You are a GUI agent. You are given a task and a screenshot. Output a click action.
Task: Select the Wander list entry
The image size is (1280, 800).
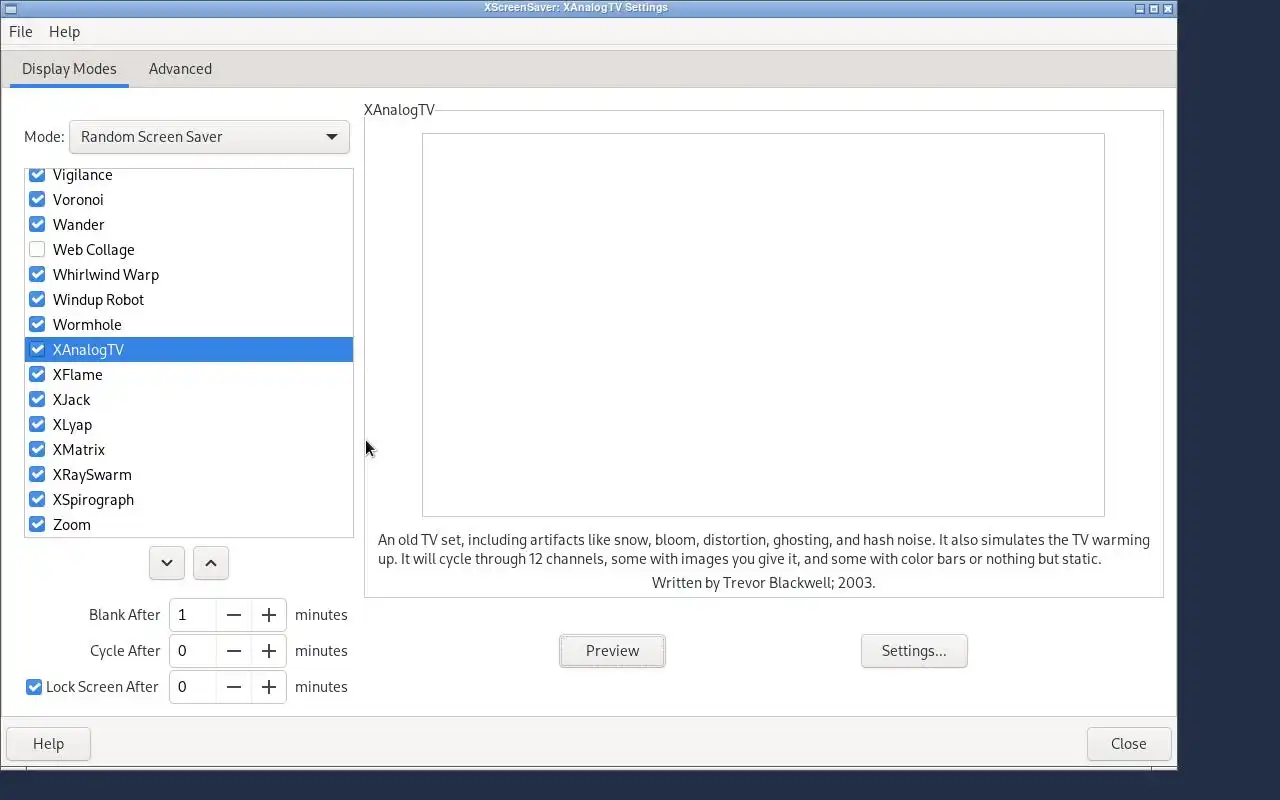coord(189,225)
